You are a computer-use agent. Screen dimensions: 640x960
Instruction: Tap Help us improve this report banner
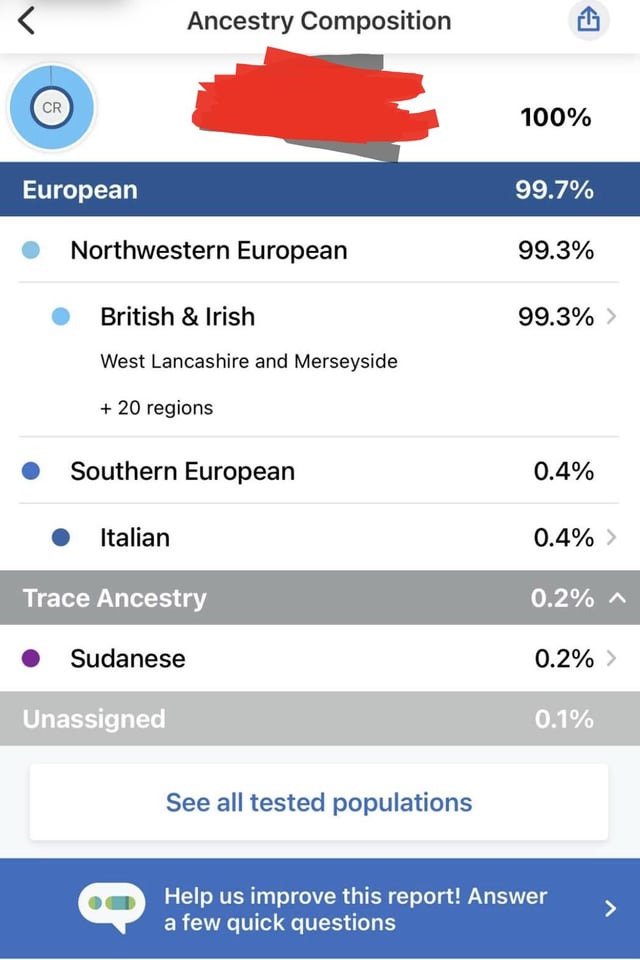coord(355,908)
